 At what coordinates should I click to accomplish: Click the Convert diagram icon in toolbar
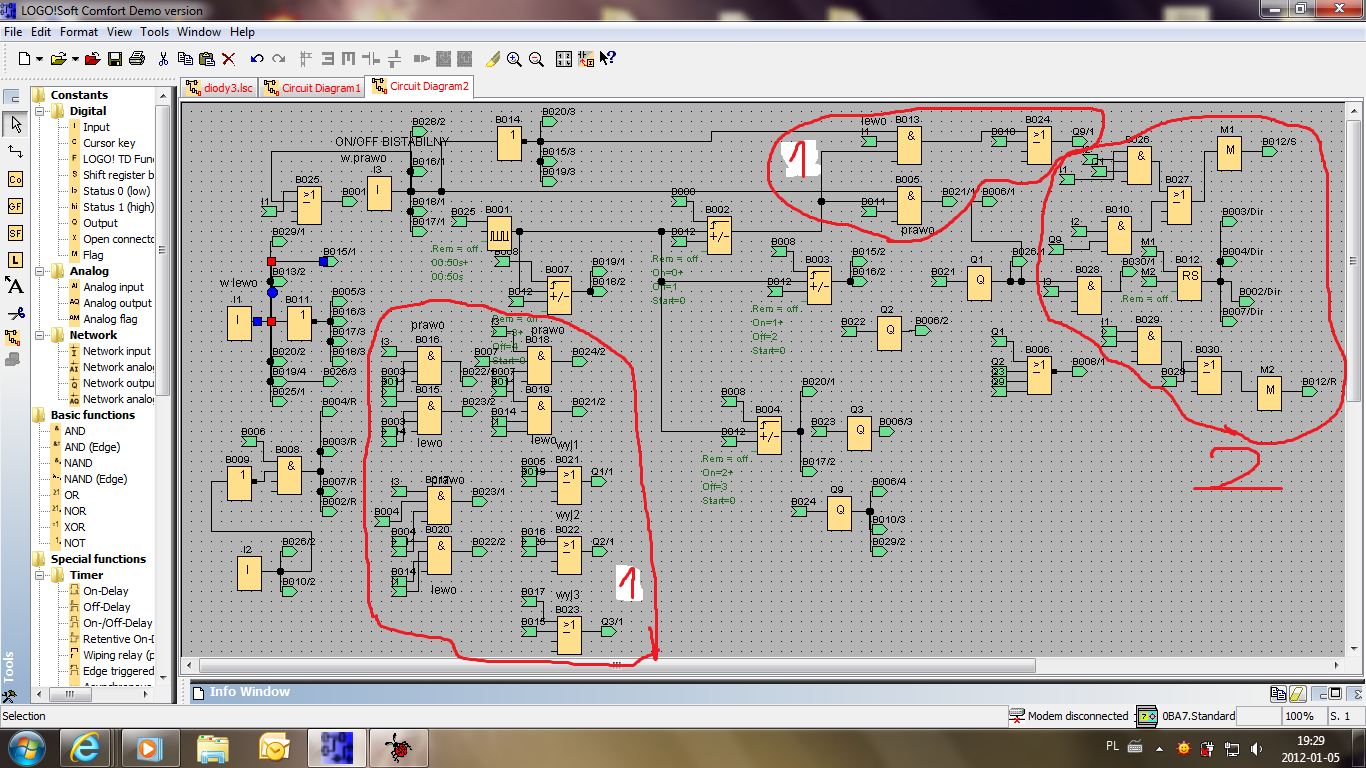[x=585, y=59]
